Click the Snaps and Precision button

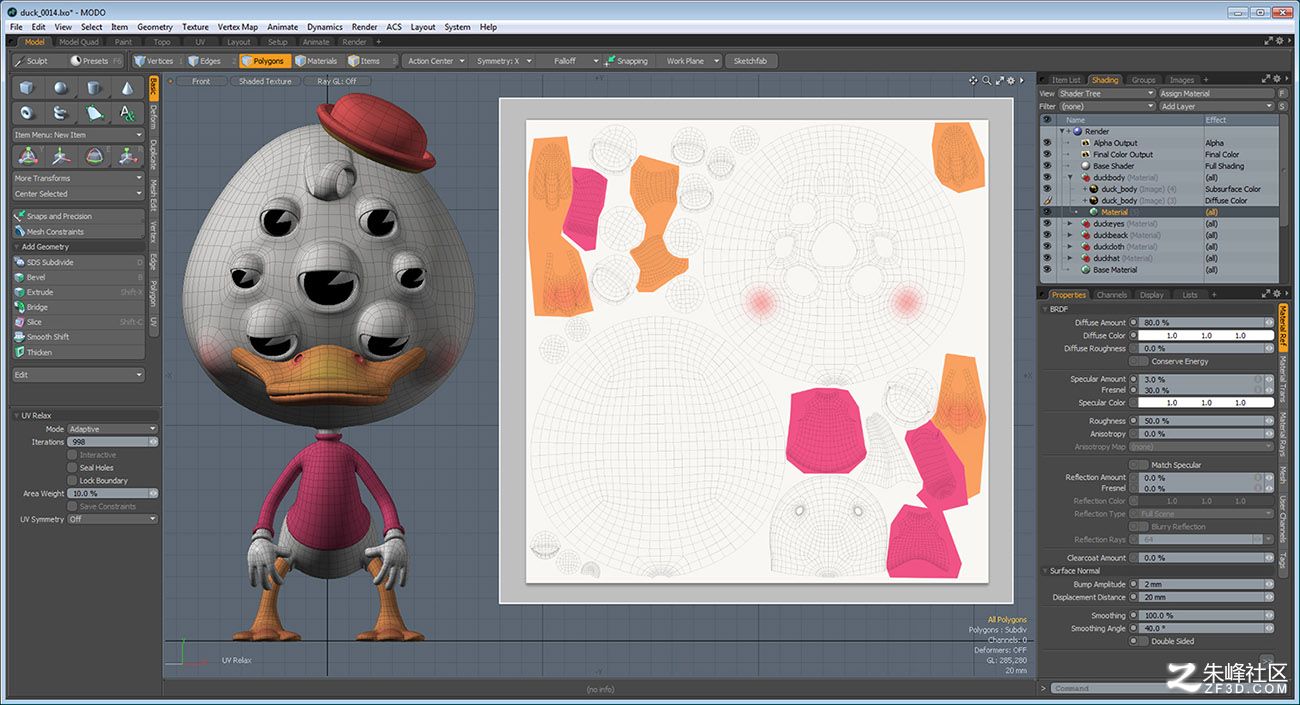tap(78, 216)
